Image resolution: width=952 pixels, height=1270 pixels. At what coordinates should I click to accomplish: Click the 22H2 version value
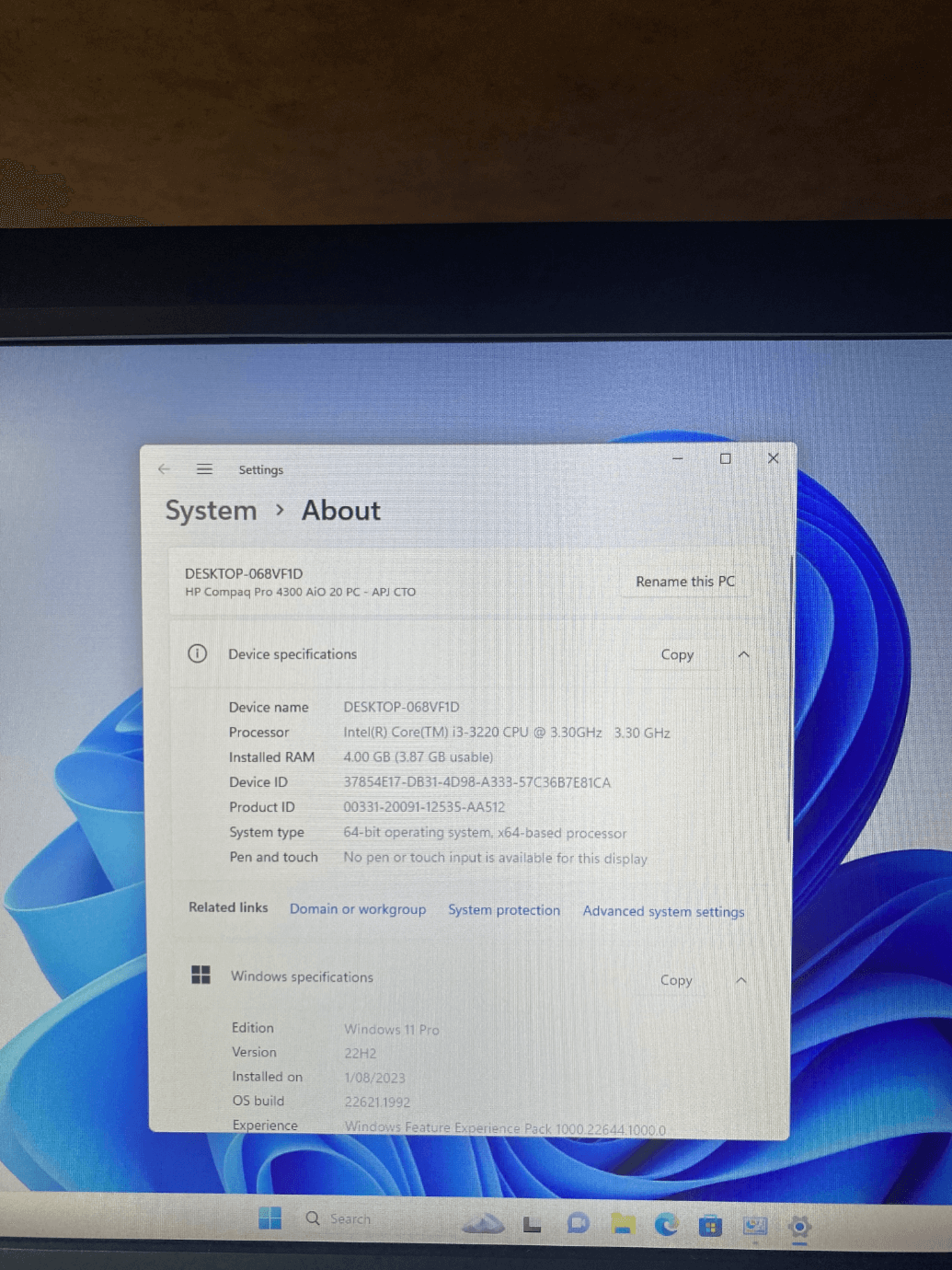[x=360, y=1054]
